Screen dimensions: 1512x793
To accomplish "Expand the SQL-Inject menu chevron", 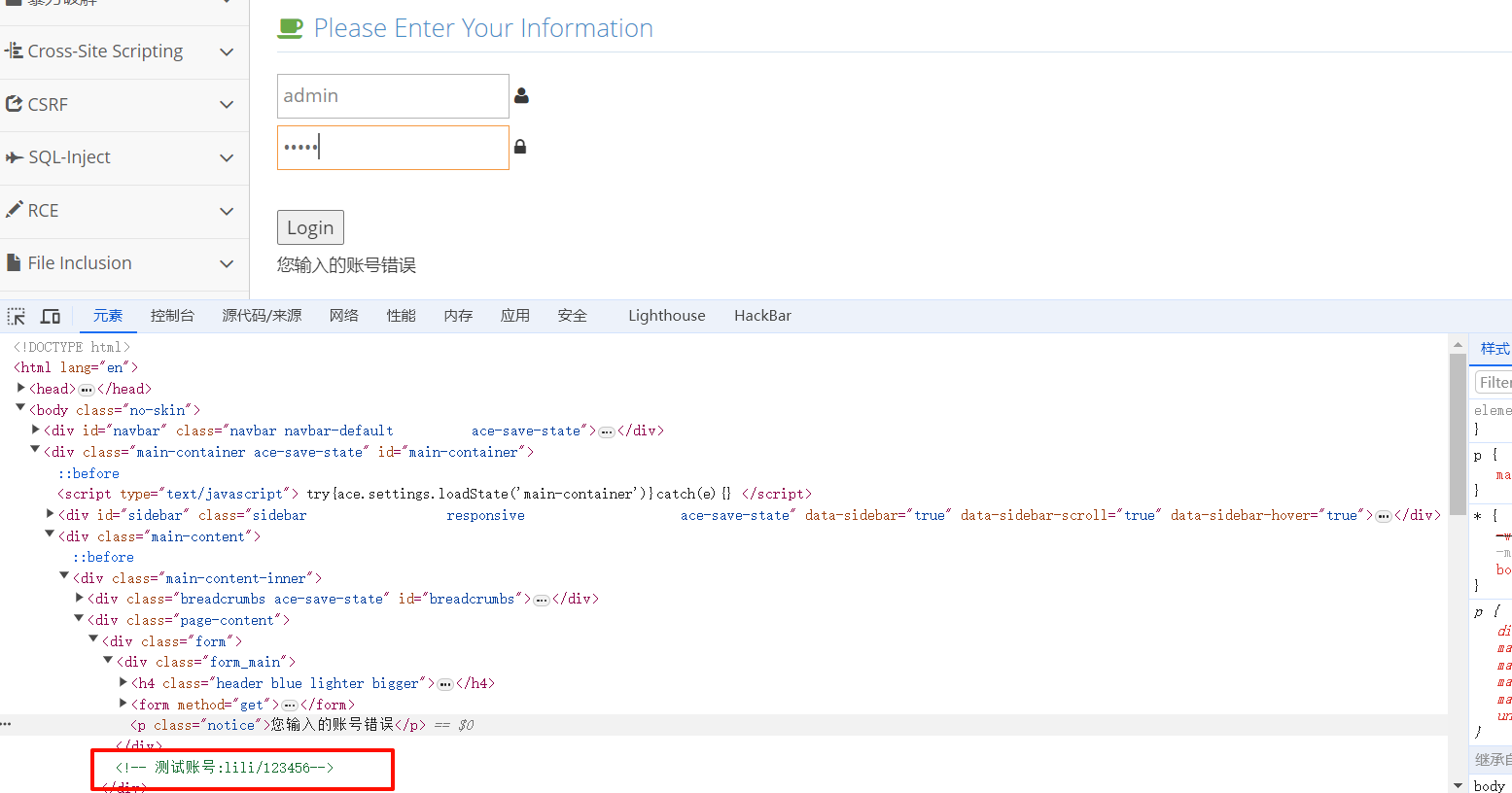I will 227,157.
